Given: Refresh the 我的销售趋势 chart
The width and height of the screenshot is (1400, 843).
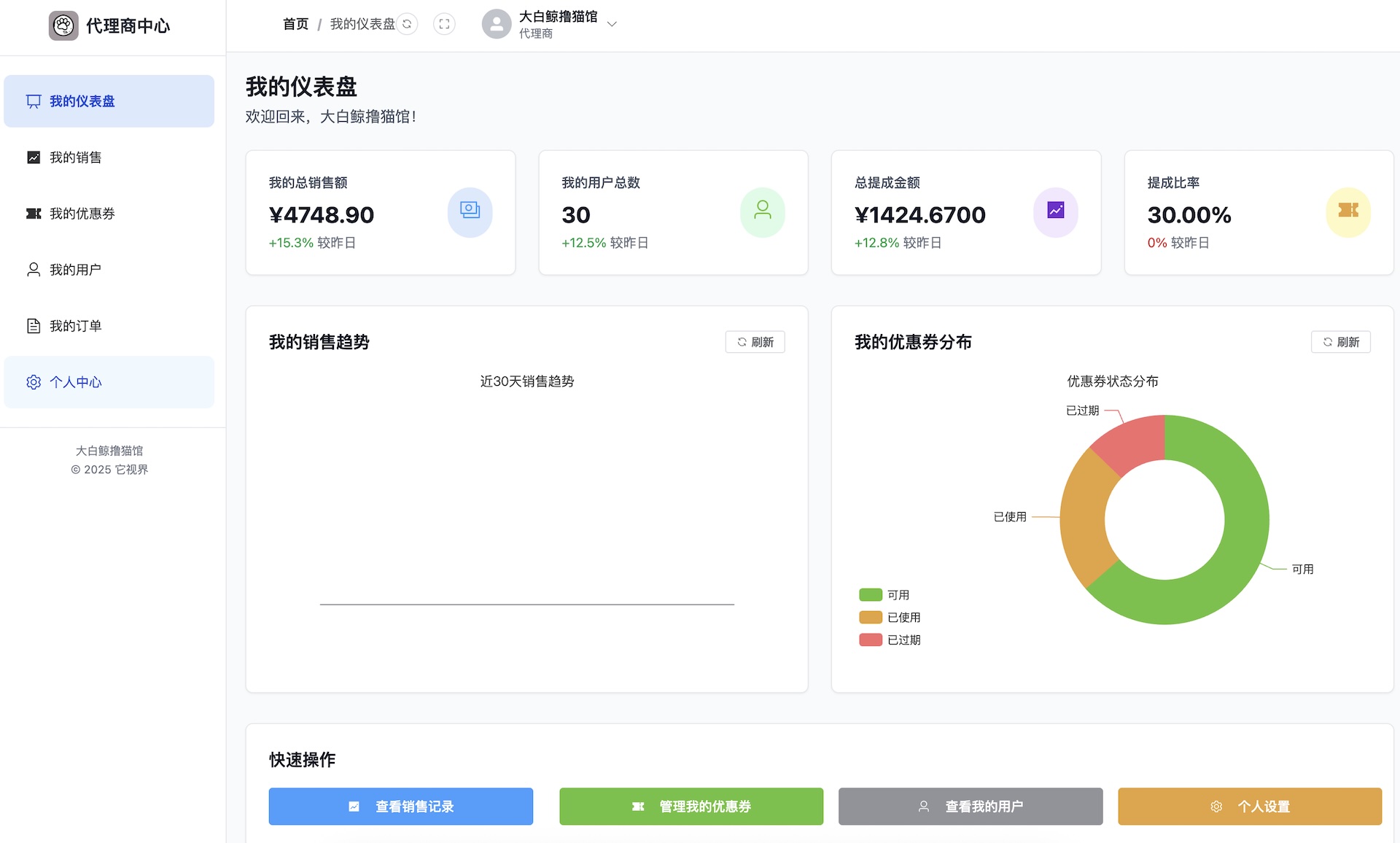Looking at the screenshot, I should coord(755,342).
